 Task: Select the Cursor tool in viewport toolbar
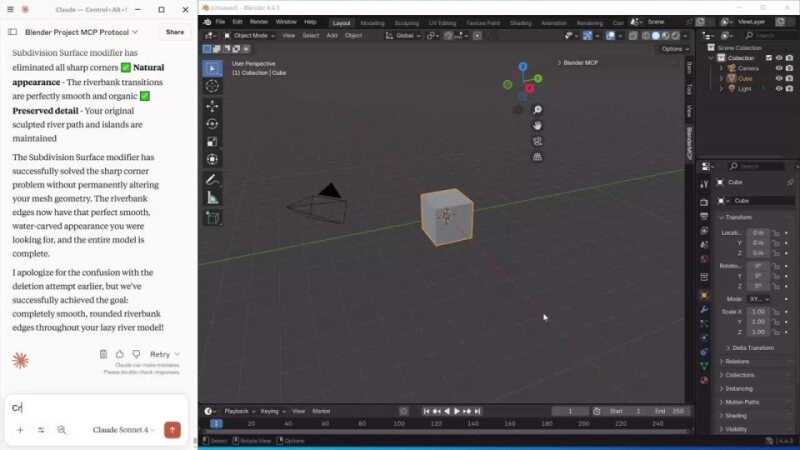[213, 86]
